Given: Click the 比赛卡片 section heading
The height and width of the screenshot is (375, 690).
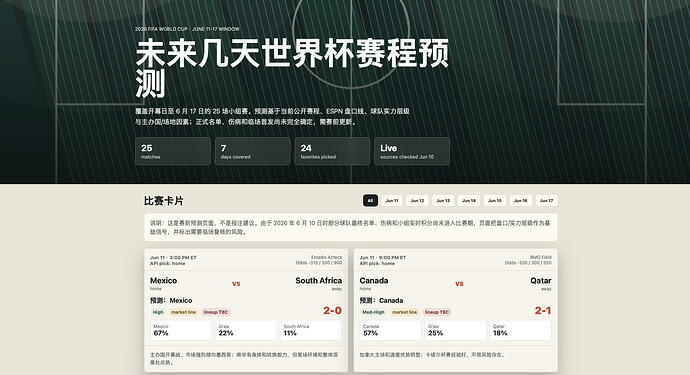Looking at the screenshot, I should pos(164,201).
